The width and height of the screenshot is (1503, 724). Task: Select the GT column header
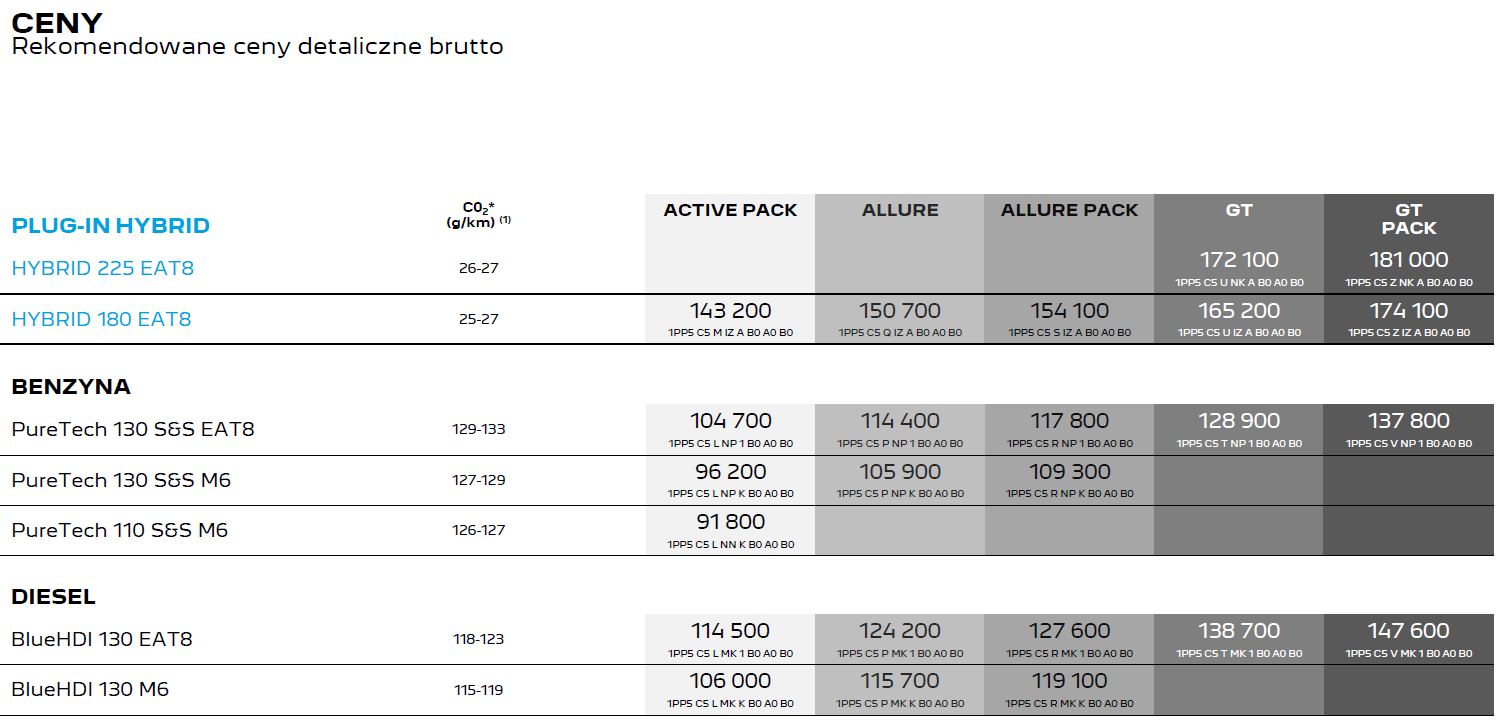[x=1239, y=210]
